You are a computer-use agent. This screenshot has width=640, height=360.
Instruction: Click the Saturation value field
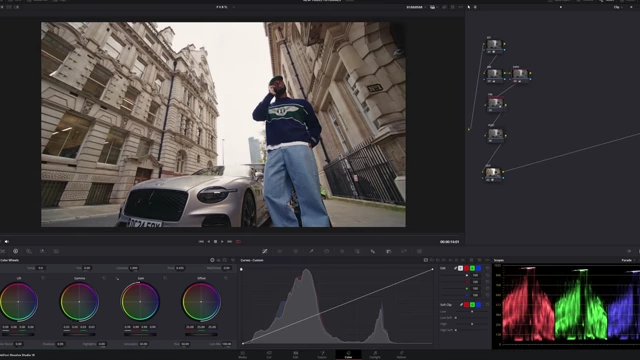[143, 344]
